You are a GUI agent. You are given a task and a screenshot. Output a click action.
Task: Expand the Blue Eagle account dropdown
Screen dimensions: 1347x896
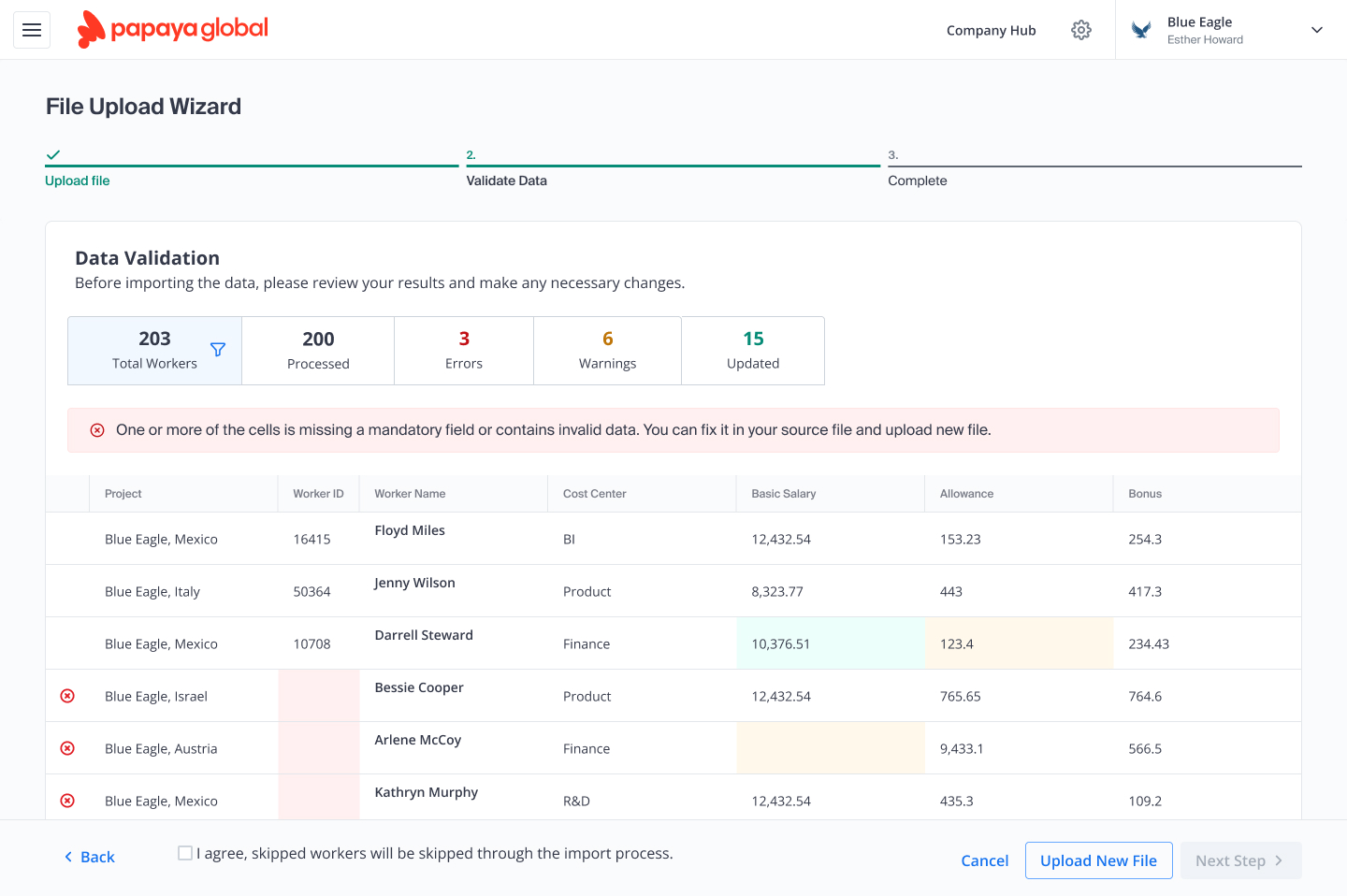(1316, 29)
